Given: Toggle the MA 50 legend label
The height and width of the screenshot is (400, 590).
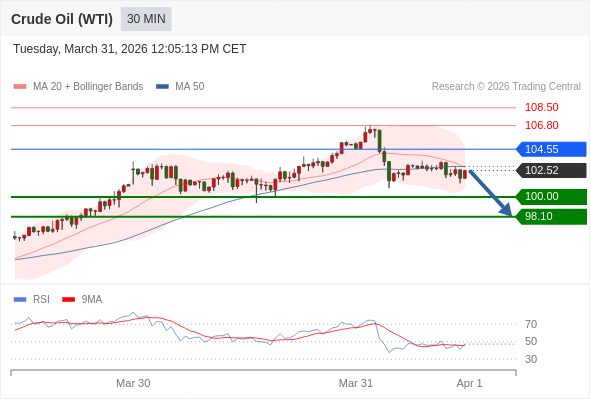Looking at the screenshot, I should click(190, 87).
